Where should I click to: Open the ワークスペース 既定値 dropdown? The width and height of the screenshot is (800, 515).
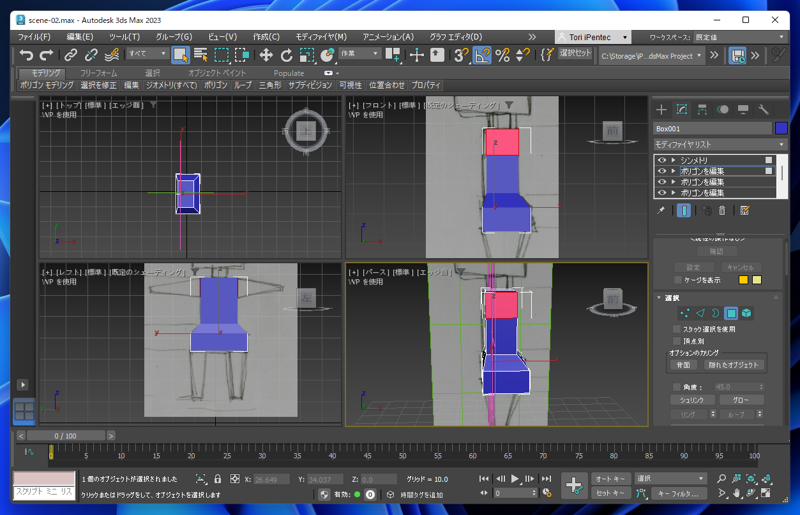(739, 37)
